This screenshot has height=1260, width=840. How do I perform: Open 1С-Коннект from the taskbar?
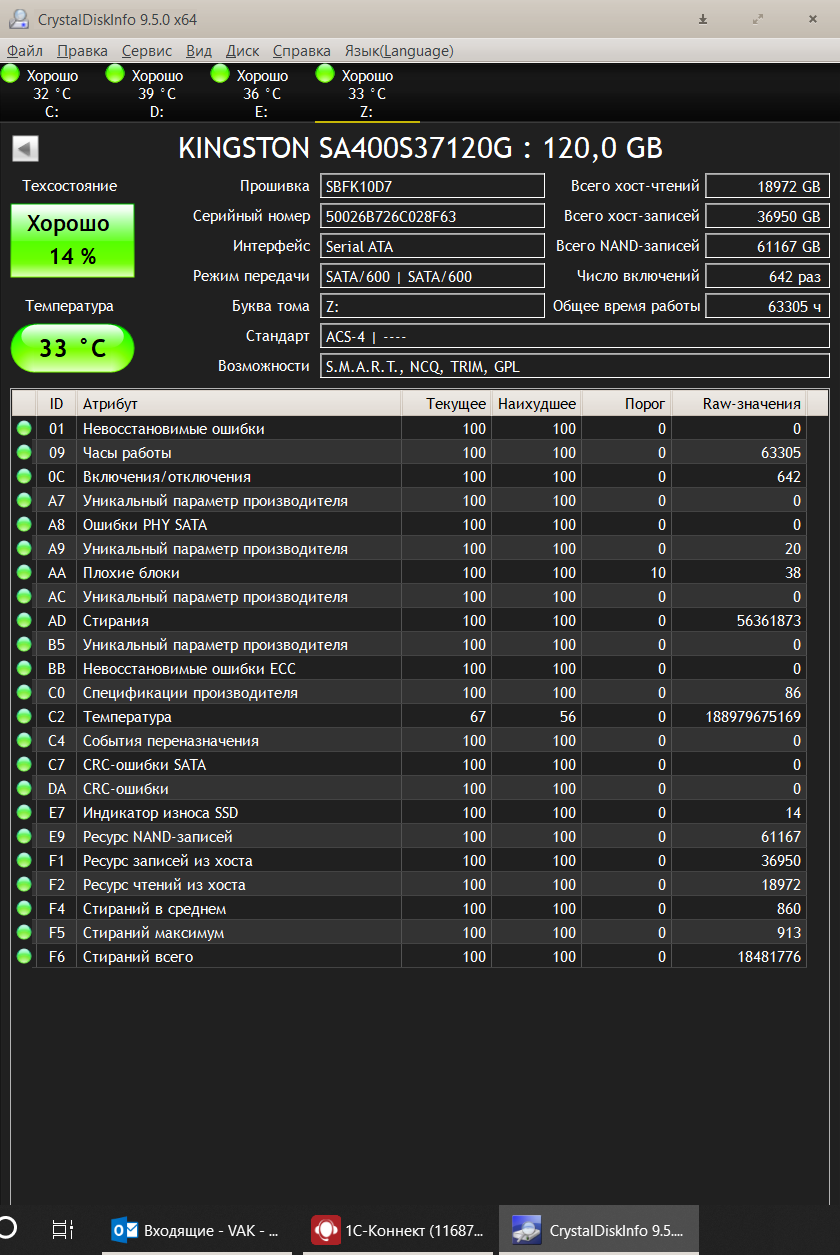pos(398,1230)
